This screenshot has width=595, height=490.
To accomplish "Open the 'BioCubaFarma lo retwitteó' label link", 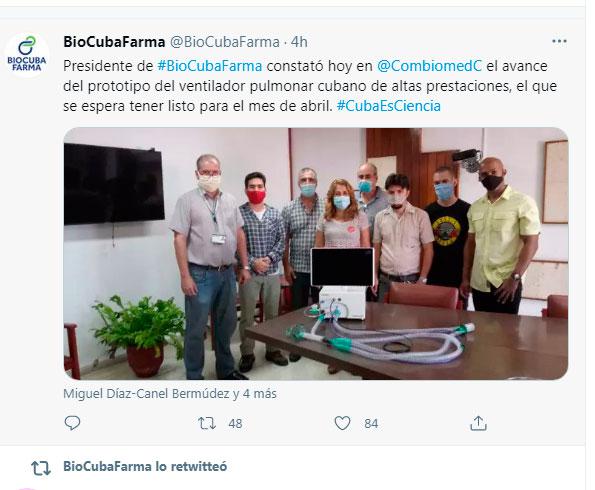I will (145, 466).
